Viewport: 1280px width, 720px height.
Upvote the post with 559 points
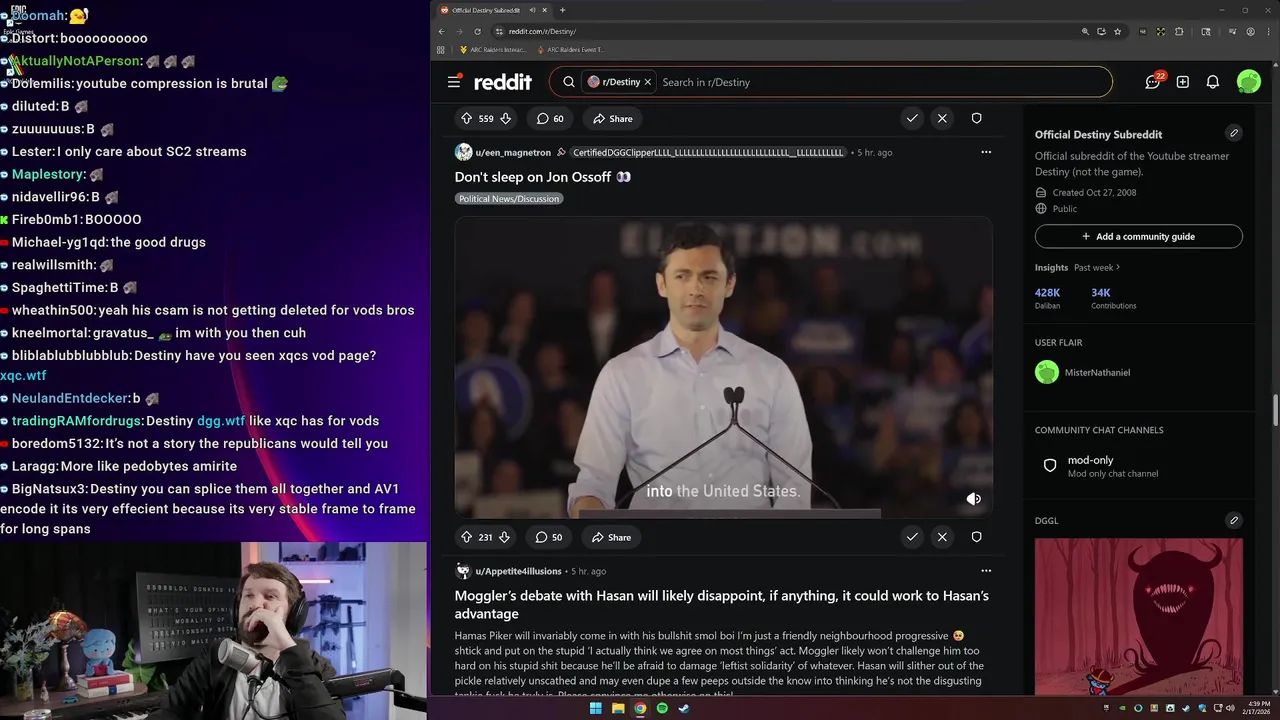(x=466, y=118)
